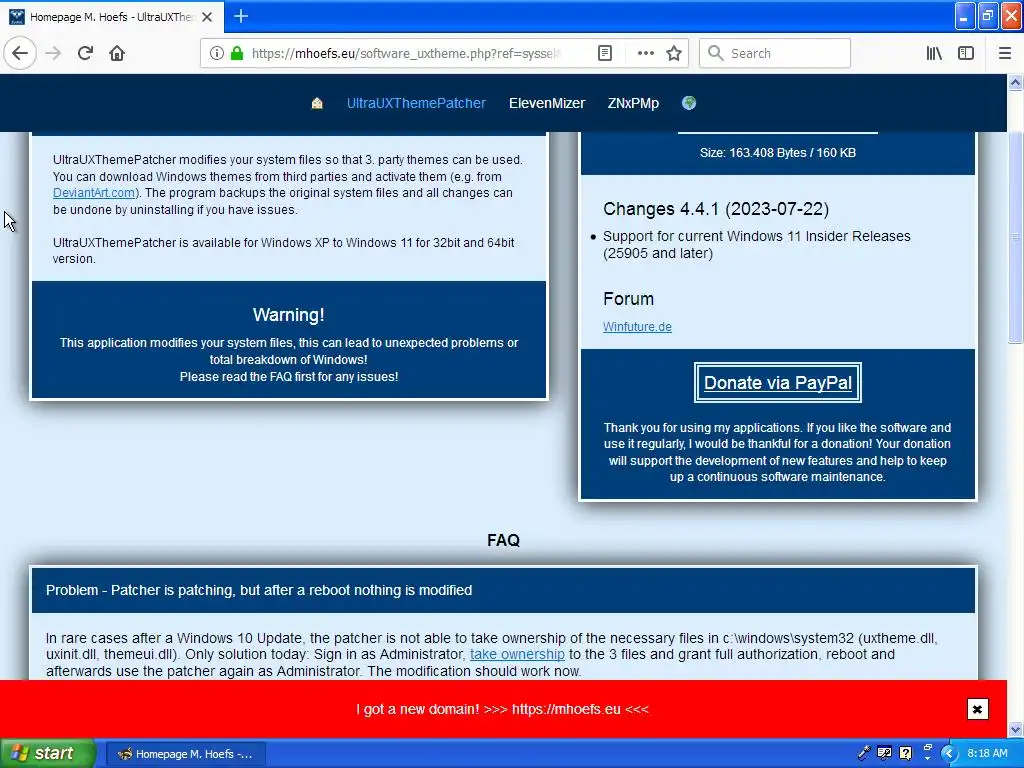
Task: Click the tray pen tool icon
Action: [x=863, y=753]
